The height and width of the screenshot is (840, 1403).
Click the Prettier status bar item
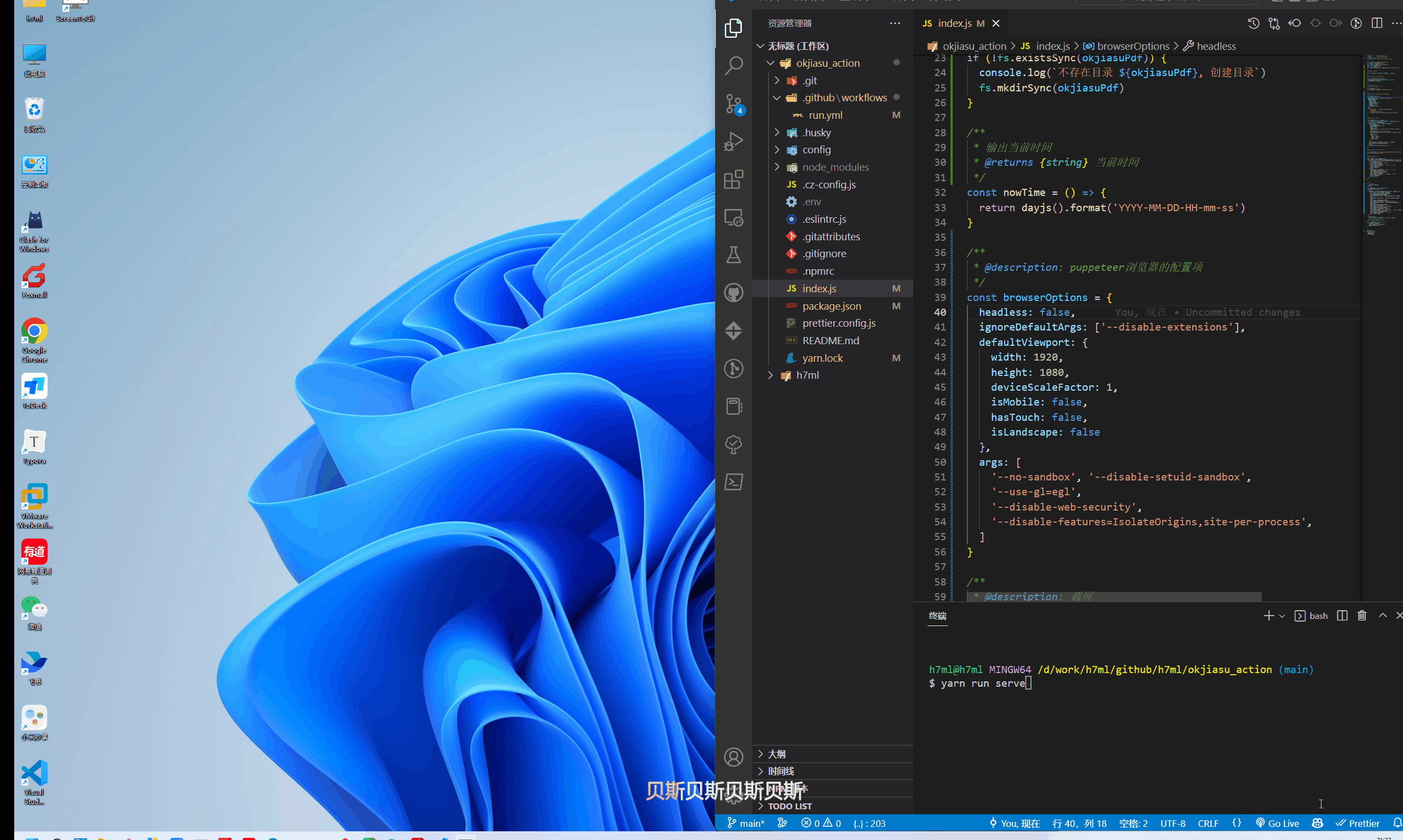(x=1358, y=824)
